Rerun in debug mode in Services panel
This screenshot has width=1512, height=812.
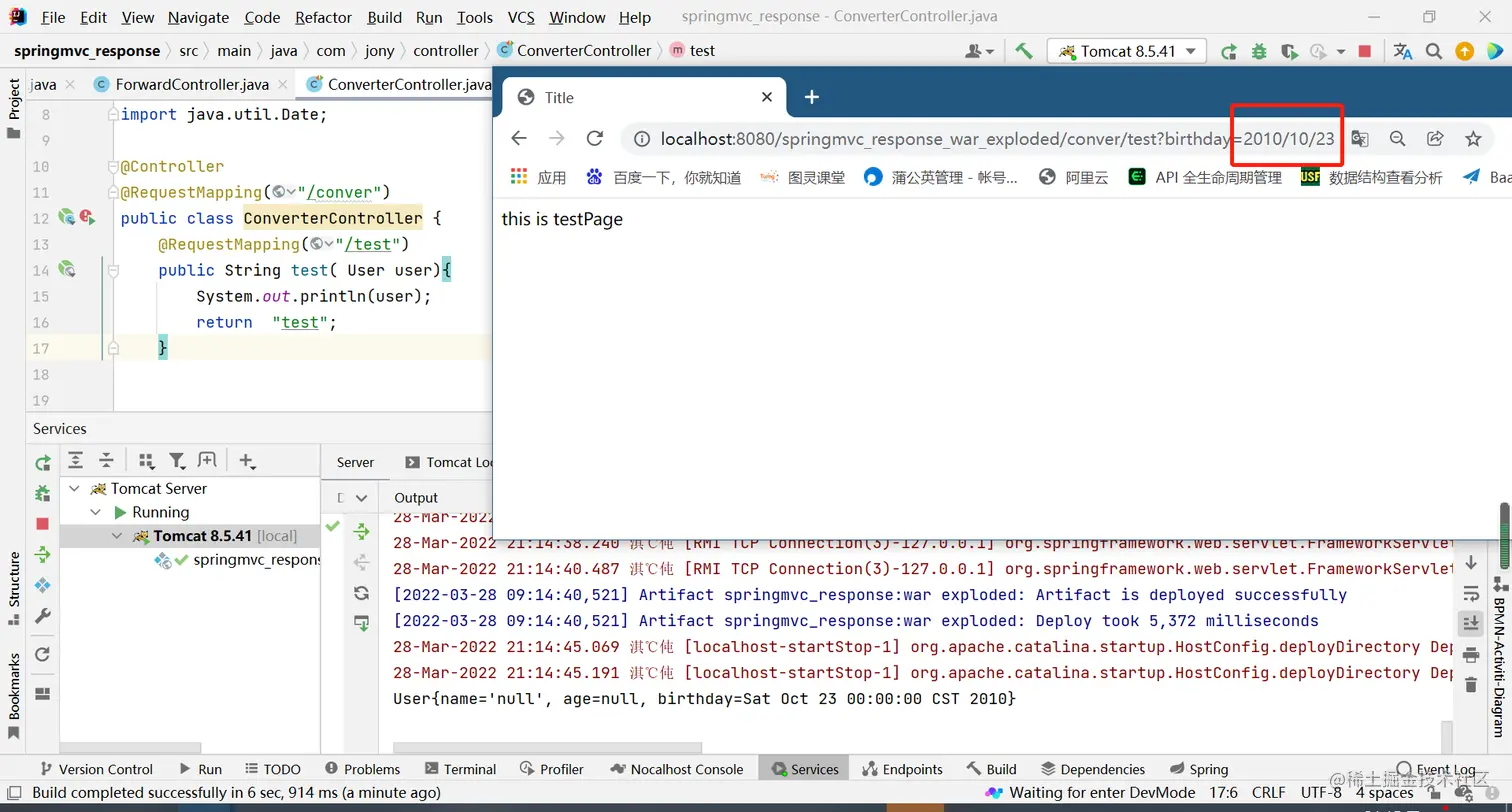43,493
